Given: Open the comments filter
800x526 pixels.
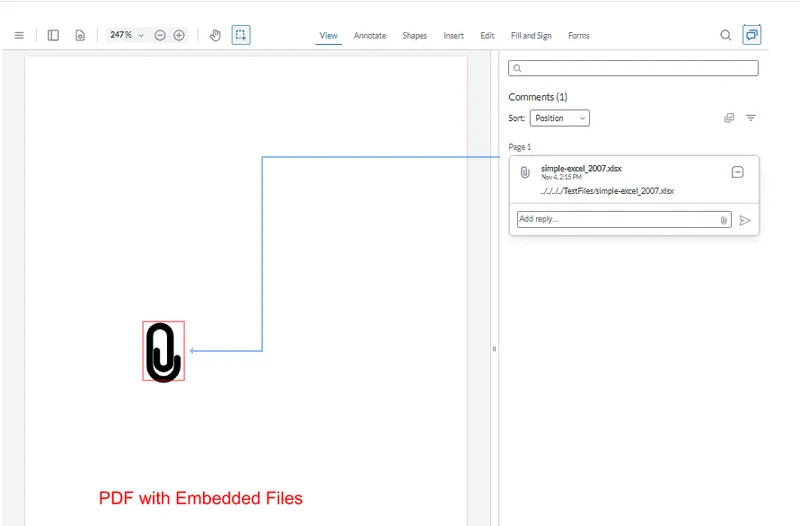Looking at the screenshot, I should click(x=751, y=118).
